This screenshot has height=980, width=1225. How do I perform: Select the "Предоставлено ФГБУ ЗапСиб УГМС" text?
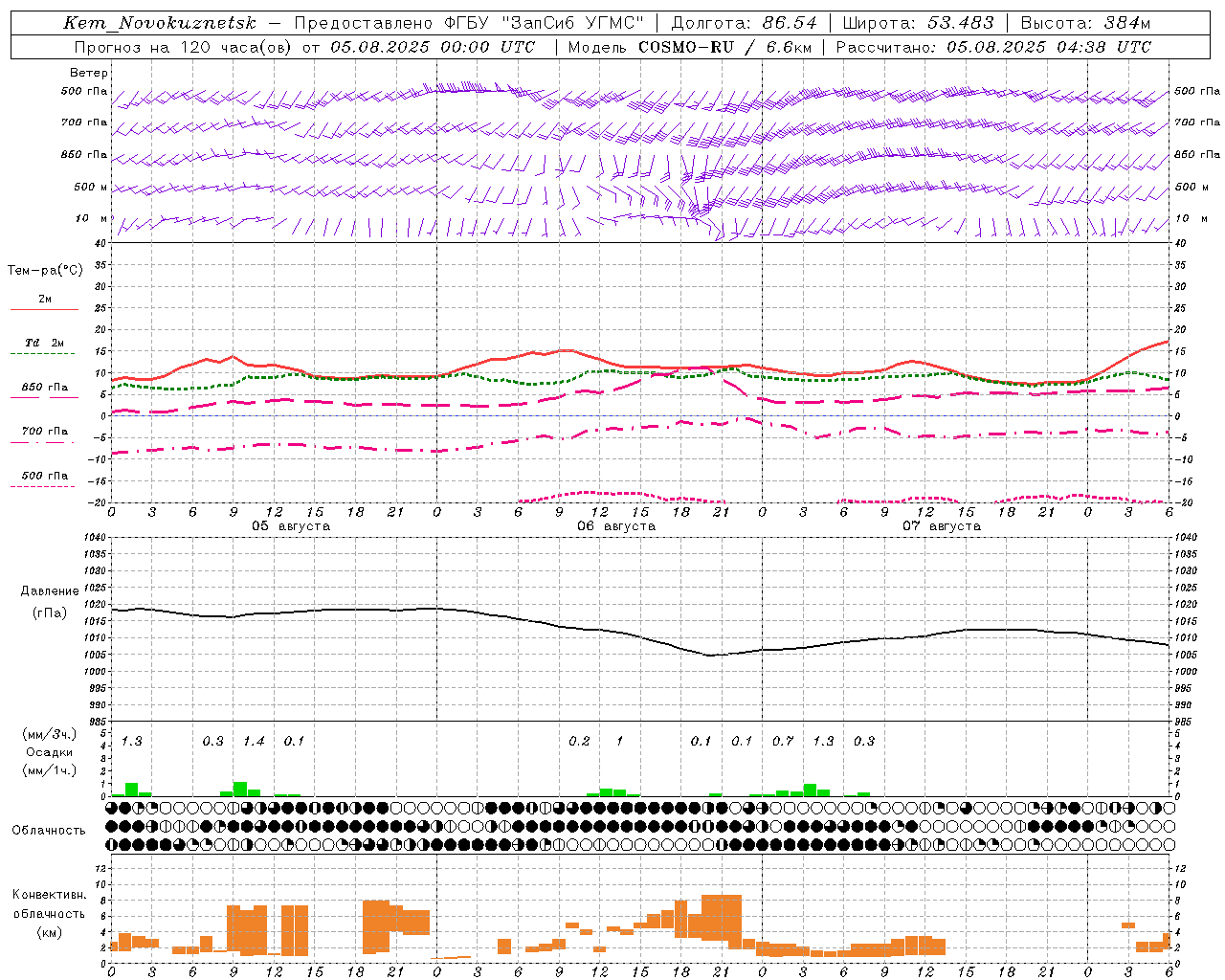[469, 23]
